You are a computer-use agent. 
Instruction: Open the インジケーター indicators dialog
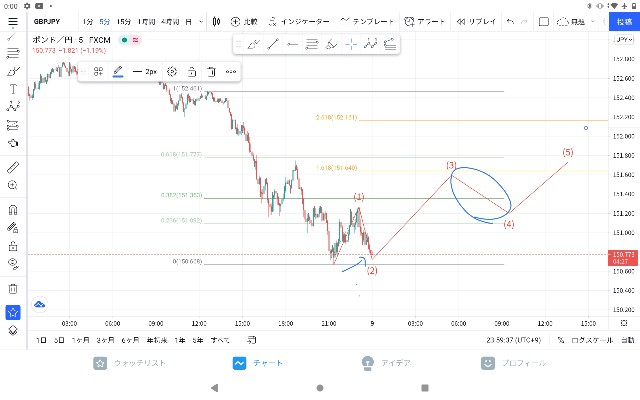(x=299, y=22)
